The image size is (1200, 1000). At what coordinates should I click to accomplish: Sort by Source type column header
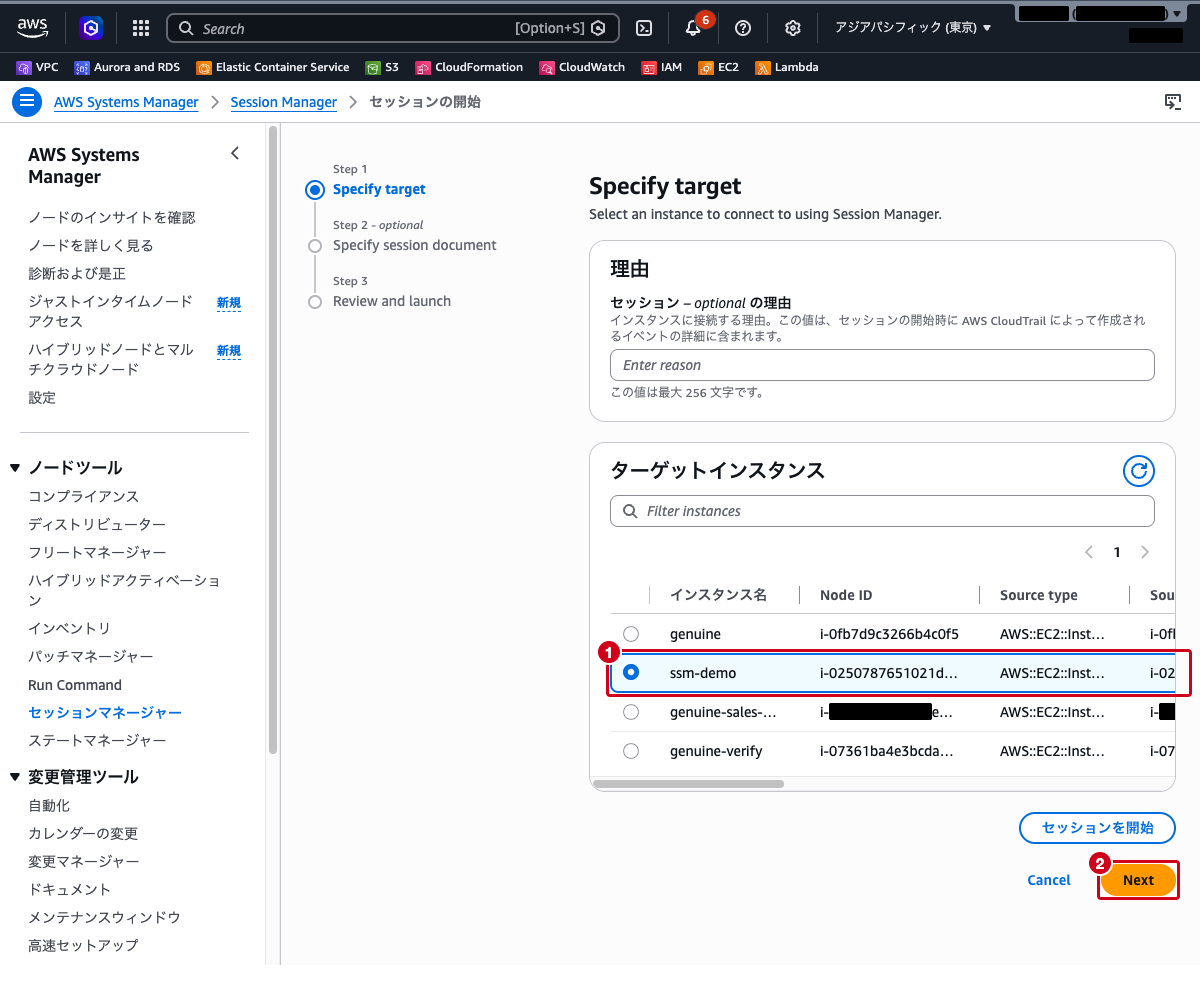coord(1039,595)
